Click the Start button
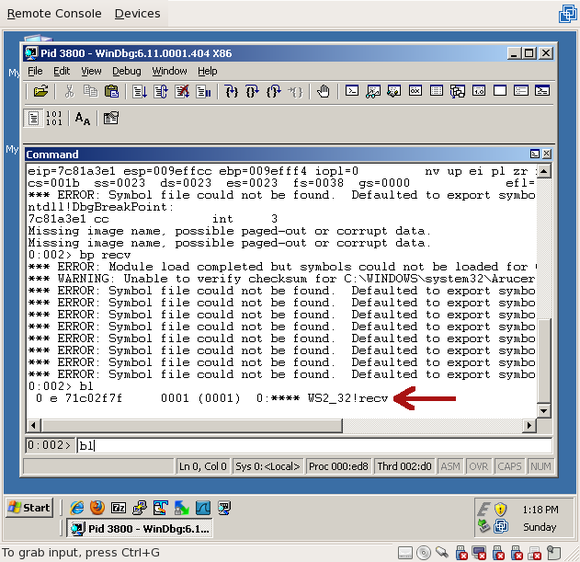This screenshot has width=580, height=562. [29, 508]
